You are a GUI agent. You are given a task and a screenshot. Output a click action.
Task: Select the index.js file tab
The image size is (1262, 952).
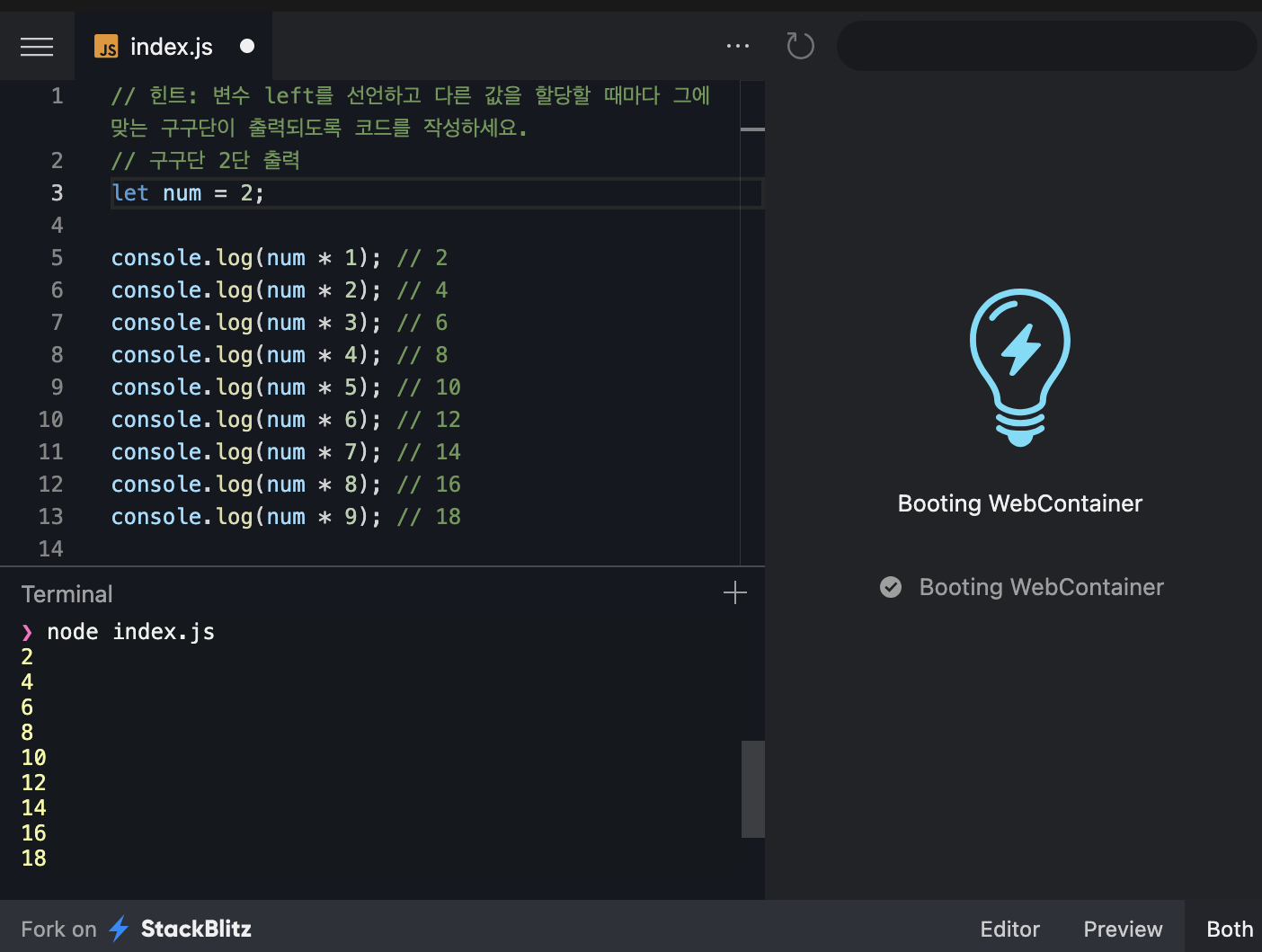click(x=173, y=47)
